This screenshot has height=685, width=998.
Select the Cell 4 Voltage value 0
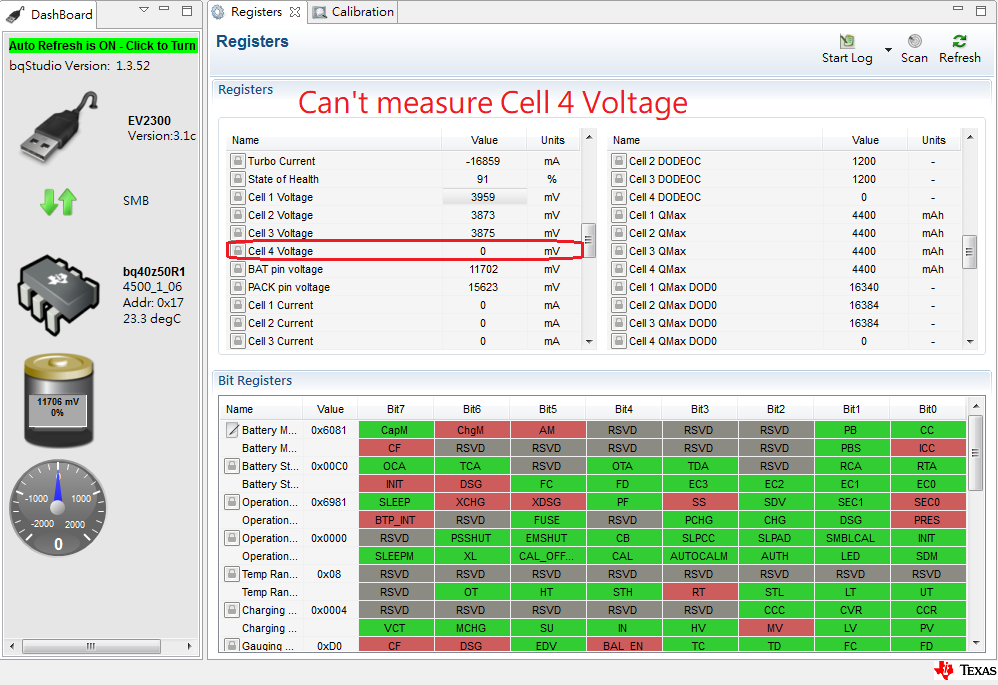tap(483, 251)
